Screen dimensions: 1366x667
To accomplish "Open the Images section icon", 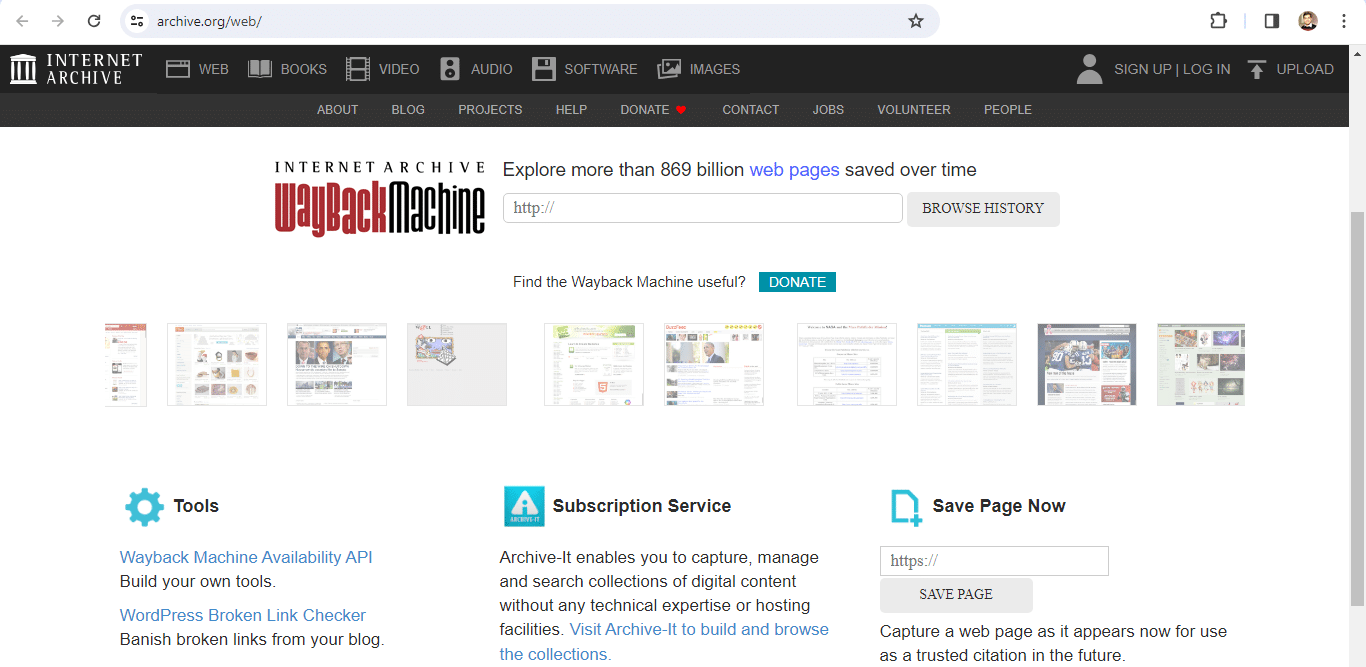I will click(x=669, y=69).
